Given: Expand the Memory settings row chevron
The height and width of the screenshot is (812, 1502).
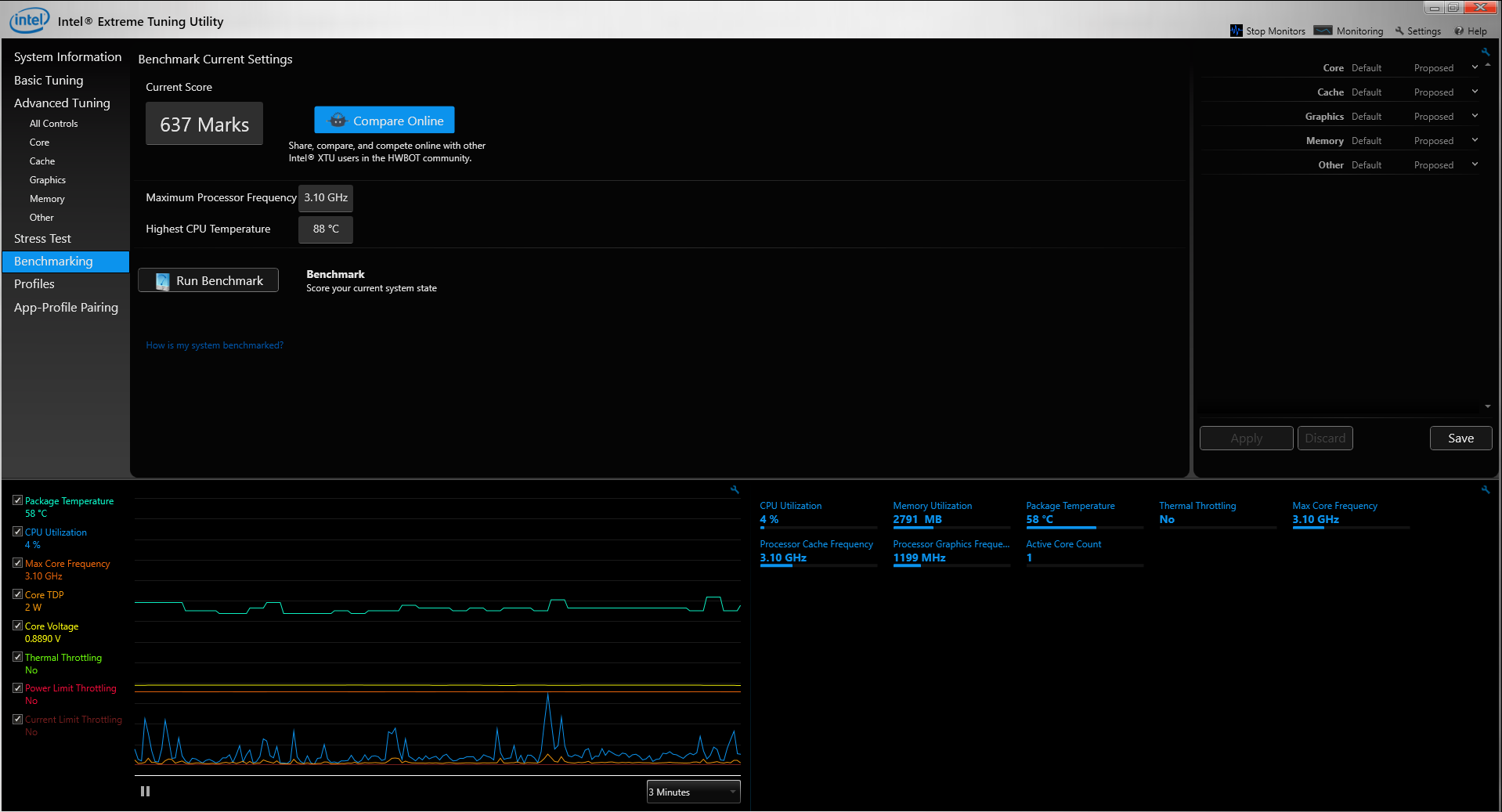Looking at the screenshot, I should (x=1475, y=140).
